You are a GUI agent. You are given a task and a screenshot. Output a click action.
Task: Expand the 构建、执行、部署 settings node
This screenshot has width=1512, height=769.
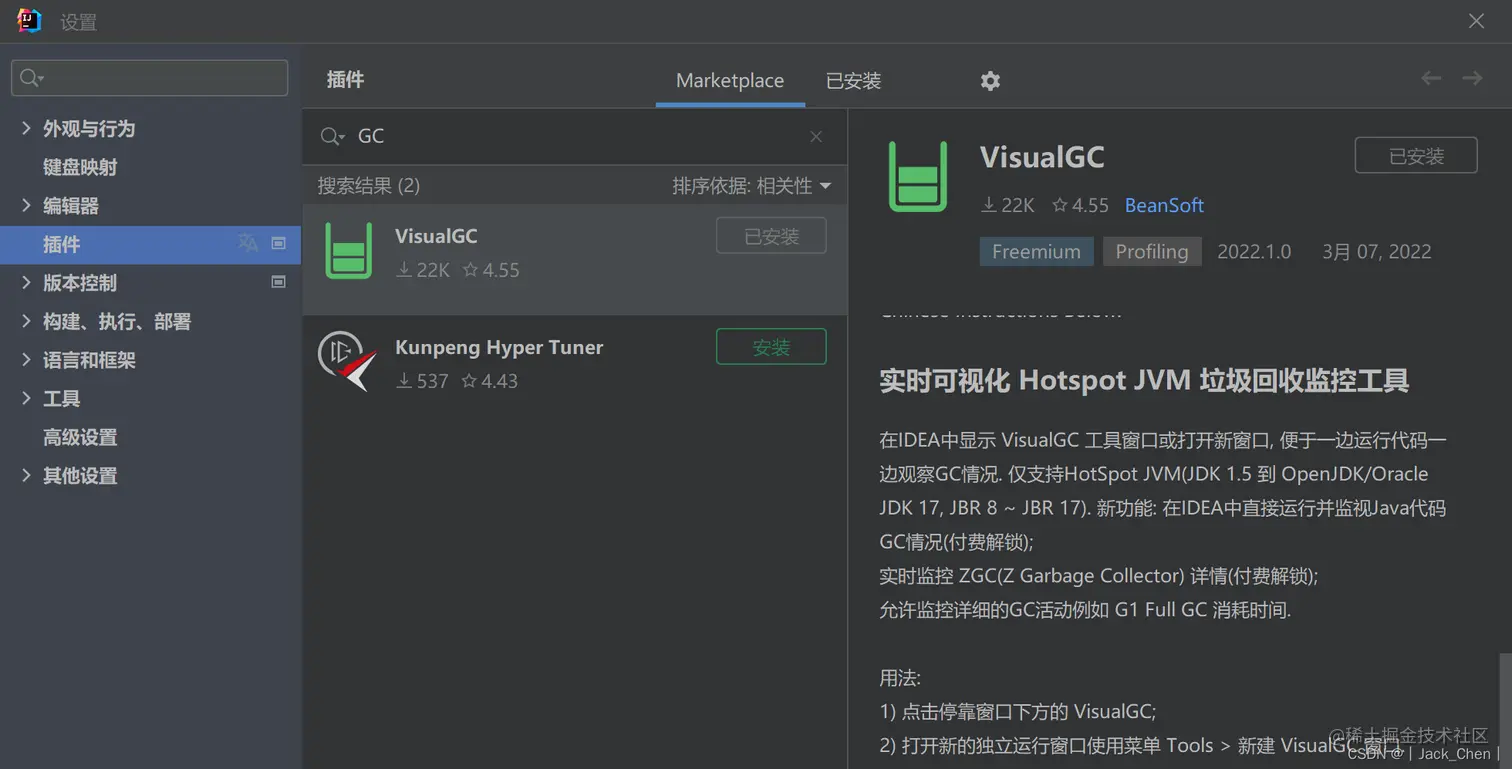click(x=26, y=321)
